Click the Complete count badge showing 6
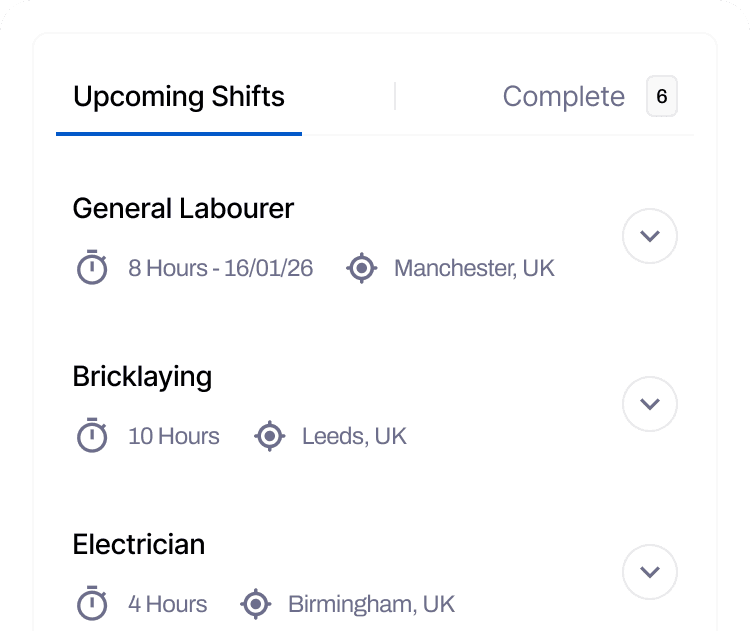Viewport: 750px width, 631px height. (661, 97)
